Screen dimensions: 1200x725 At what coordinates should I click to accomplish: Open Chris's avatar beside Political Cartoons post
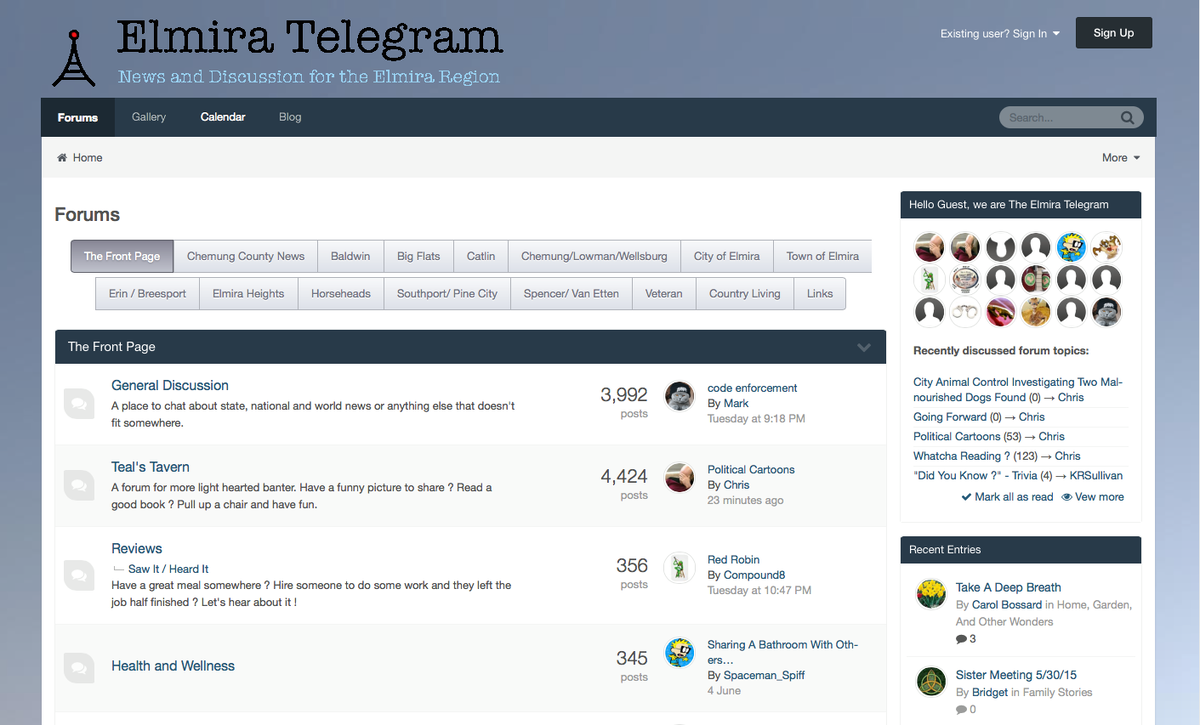(x=680, y=477)
